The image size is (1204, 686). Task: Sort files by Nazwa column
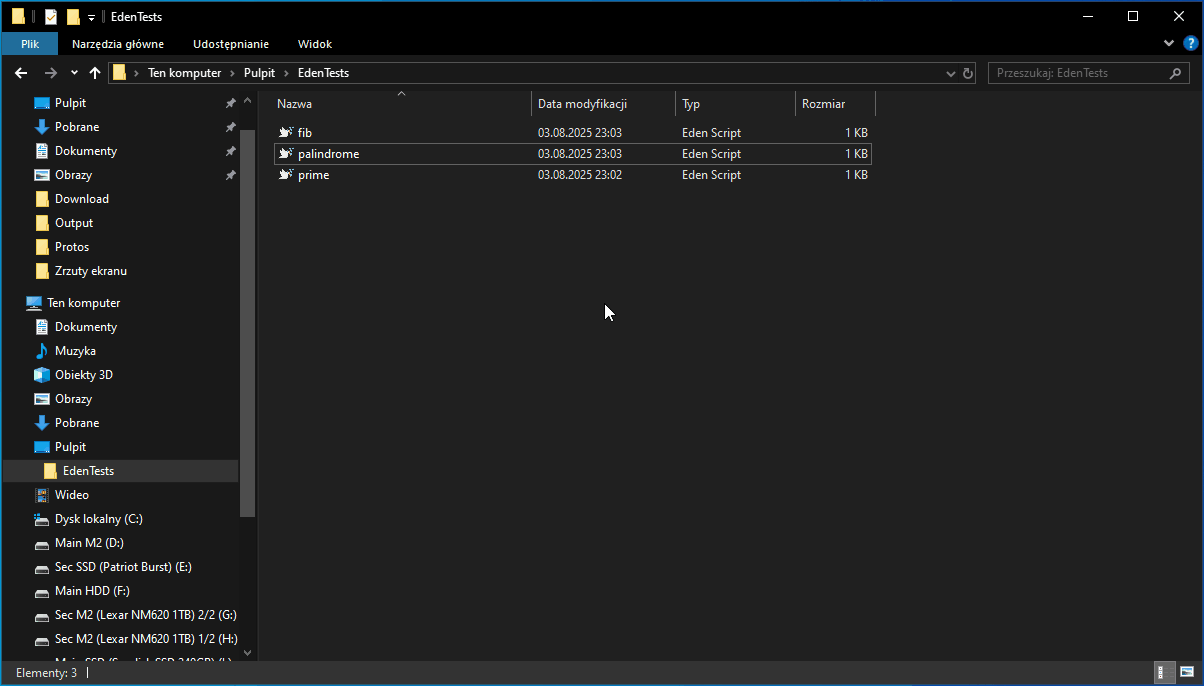(x=401, y=104)
